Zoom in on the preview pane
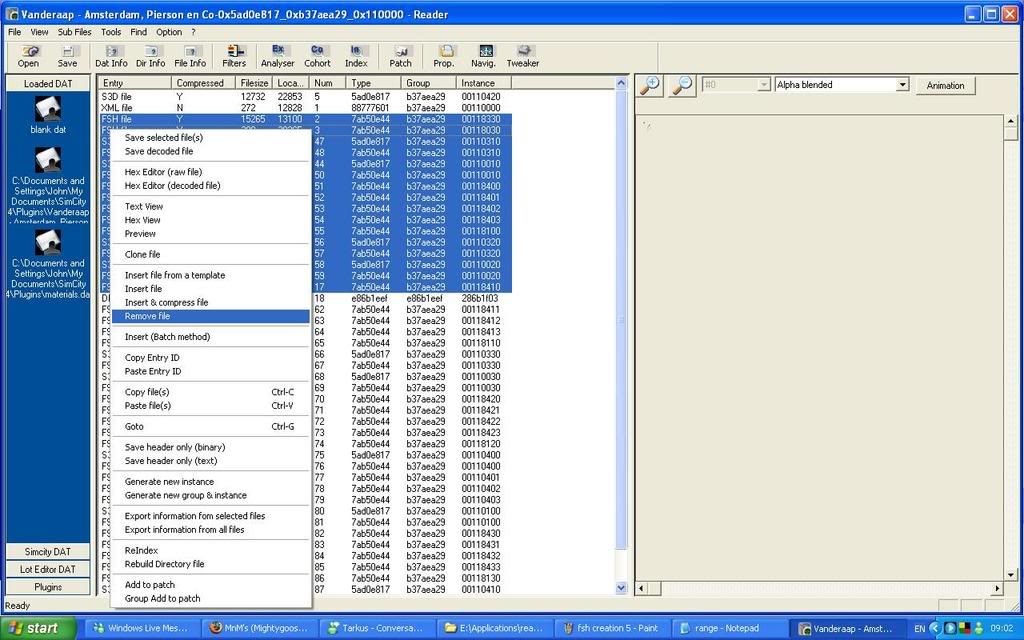 pyautogui.click(x=650, y=86)
